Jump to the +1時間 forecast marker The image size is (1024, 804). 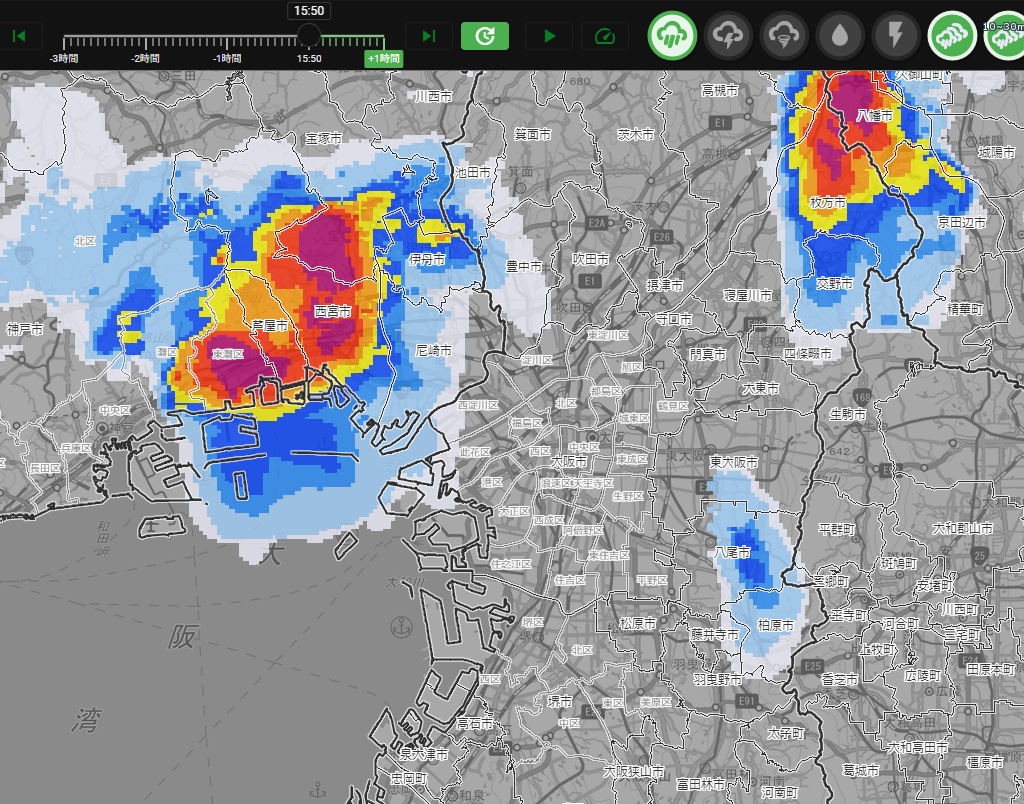click(x=383, y=58)
